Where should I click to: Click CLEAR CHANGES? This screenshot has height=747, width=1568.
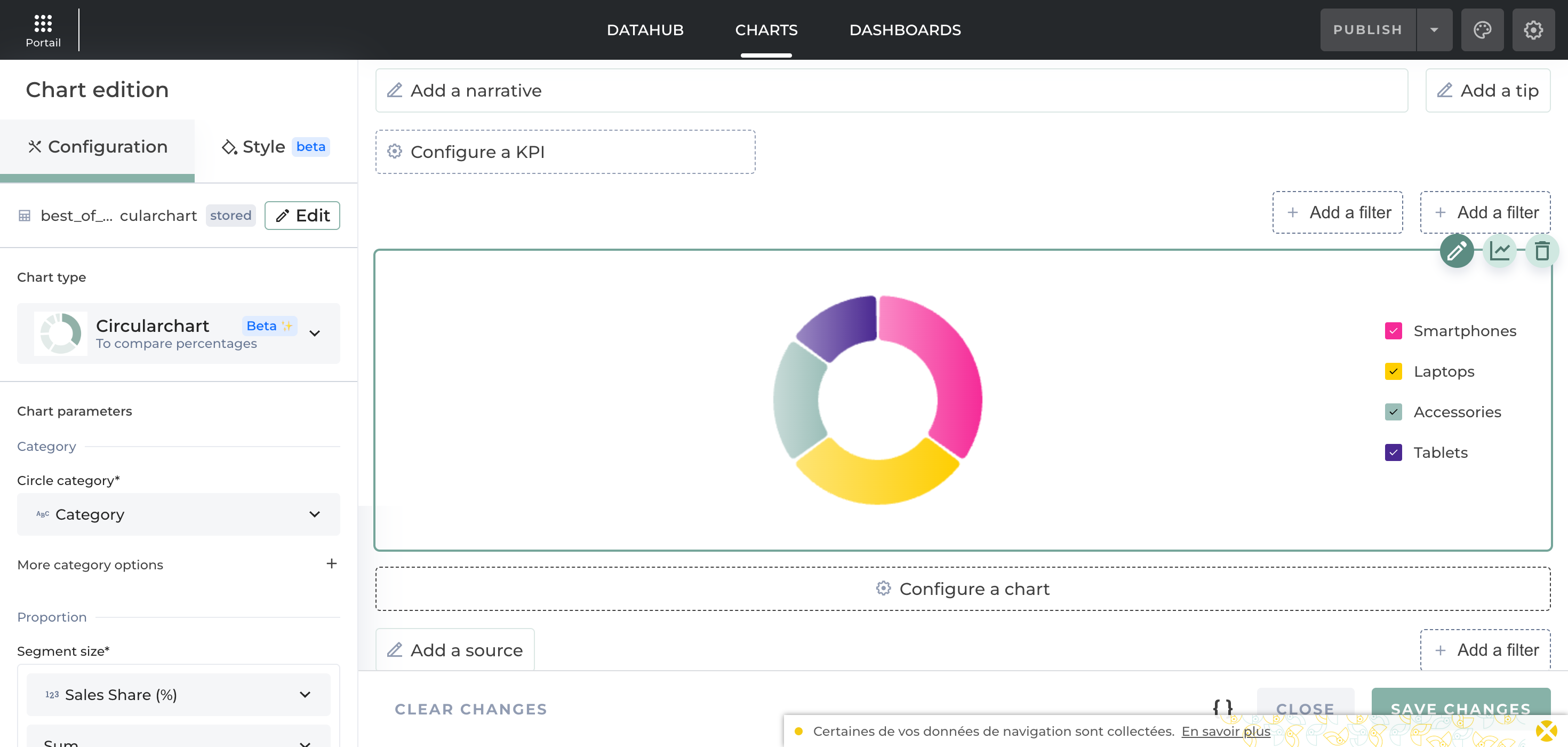470,709
